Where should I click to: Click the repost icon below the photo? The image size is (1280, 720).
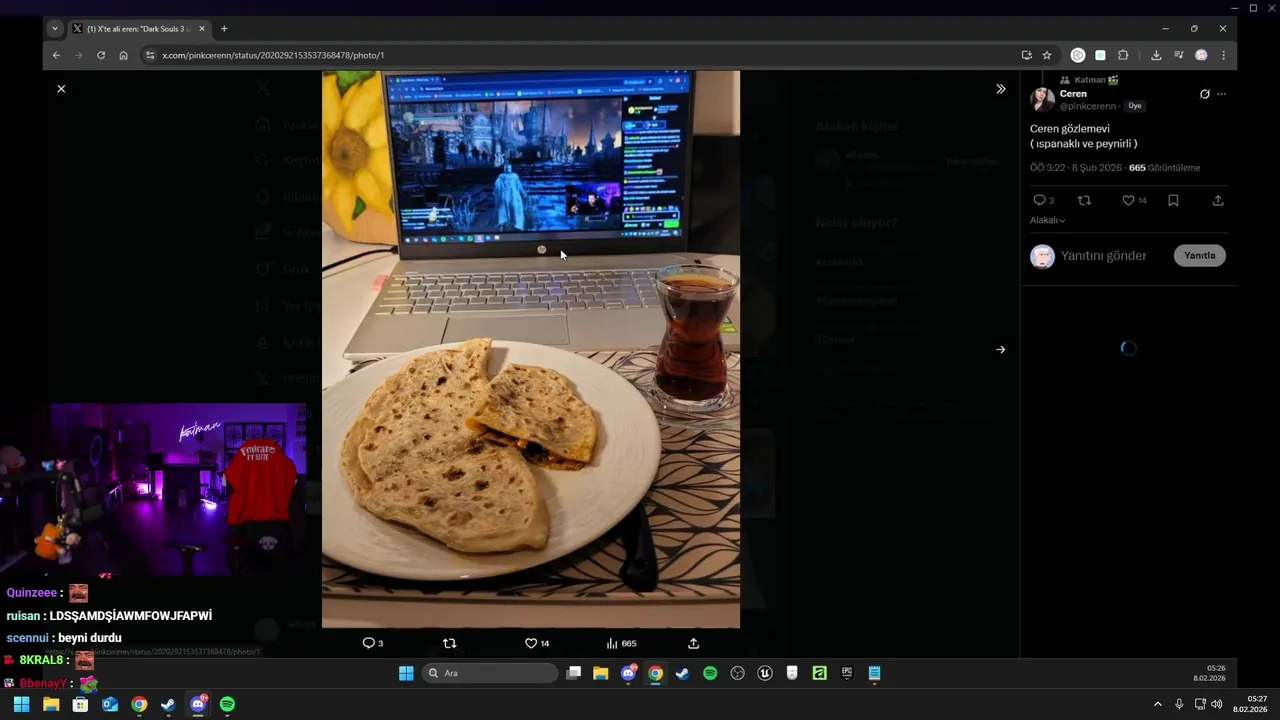pyautogui.click(x=450, y=643)
